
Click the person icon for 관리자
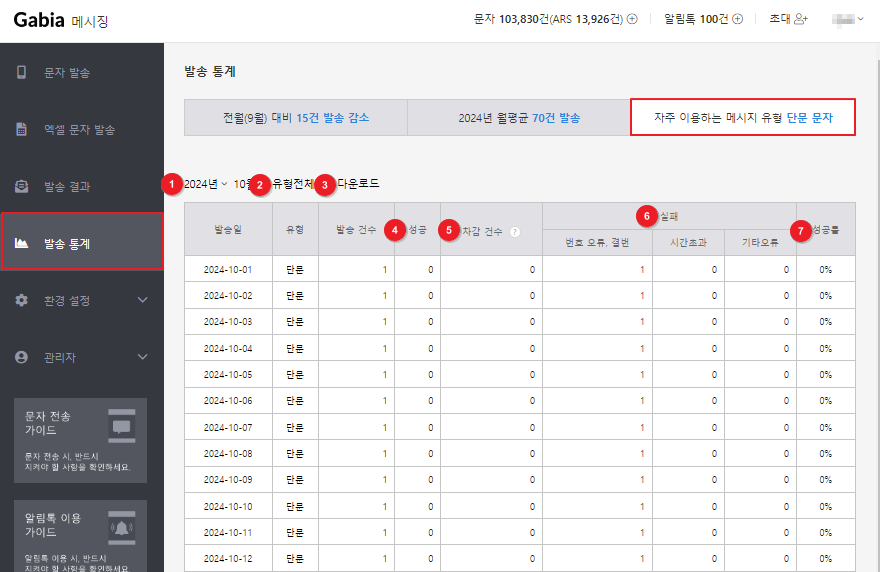[x=21, y=357]
